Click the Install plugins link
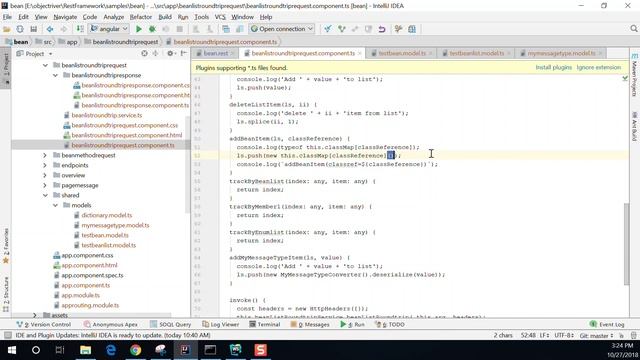 (x=553, y=67)
